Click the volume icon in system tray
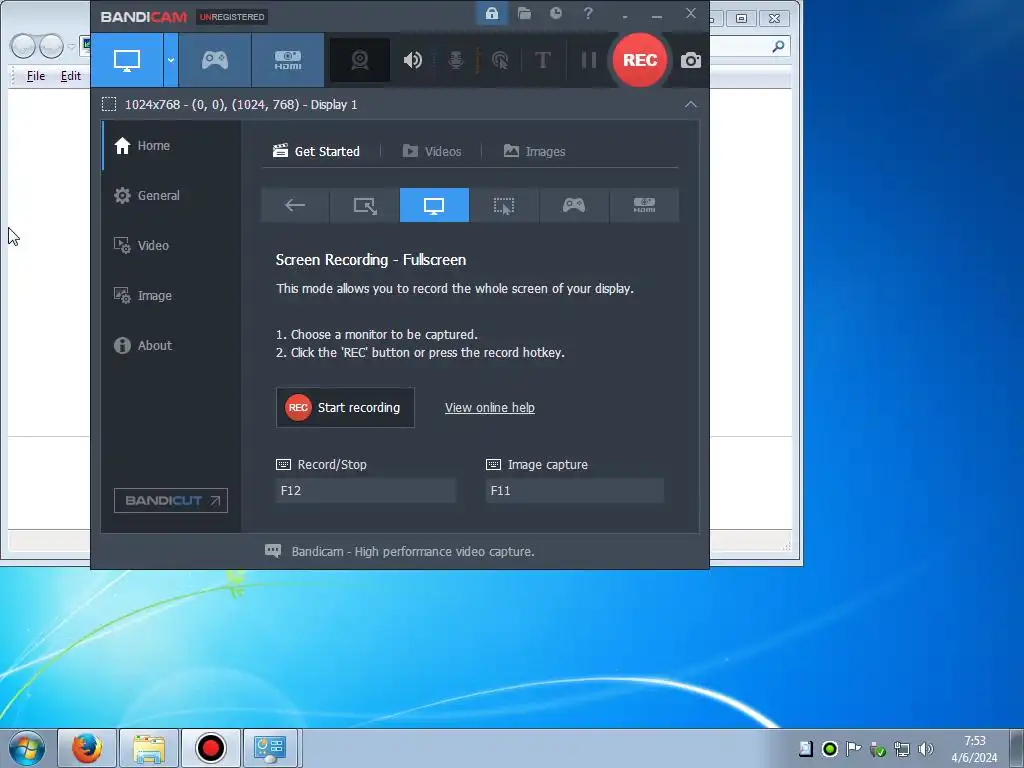This screenshot has width=1024, height=768. 925,749
